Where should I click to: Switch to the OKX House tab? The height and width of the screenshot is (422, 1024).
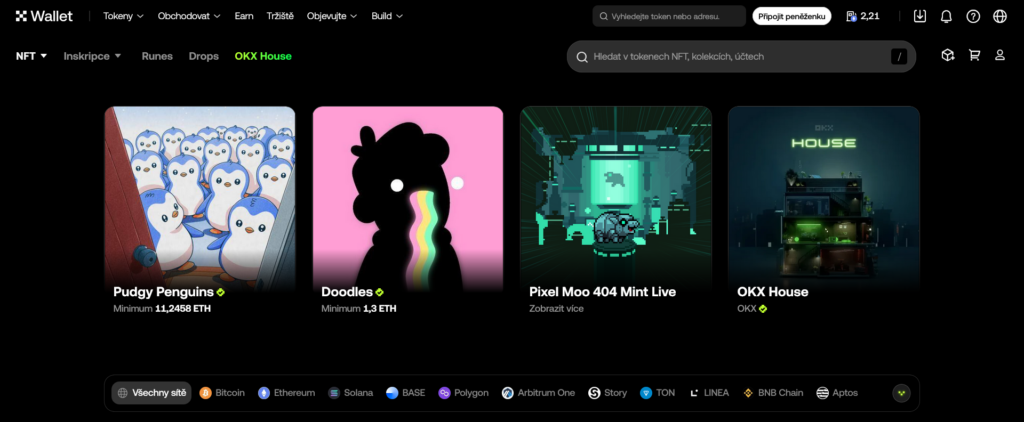point(263,56)
